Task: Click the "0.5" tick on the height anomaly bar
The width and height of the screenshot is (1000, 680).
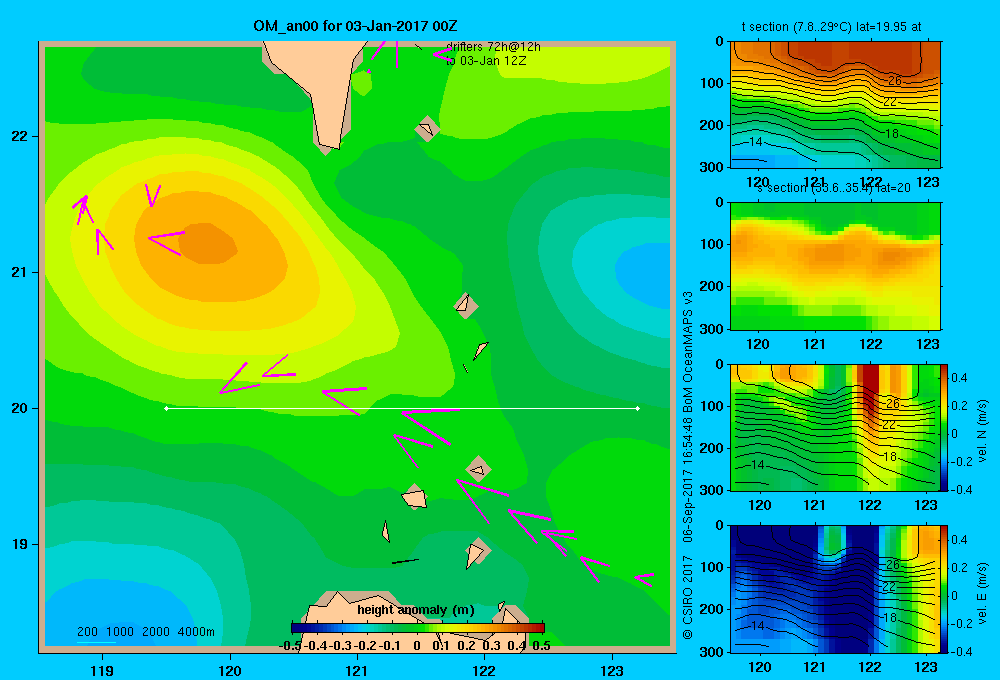Action: [x=541, y=646]
